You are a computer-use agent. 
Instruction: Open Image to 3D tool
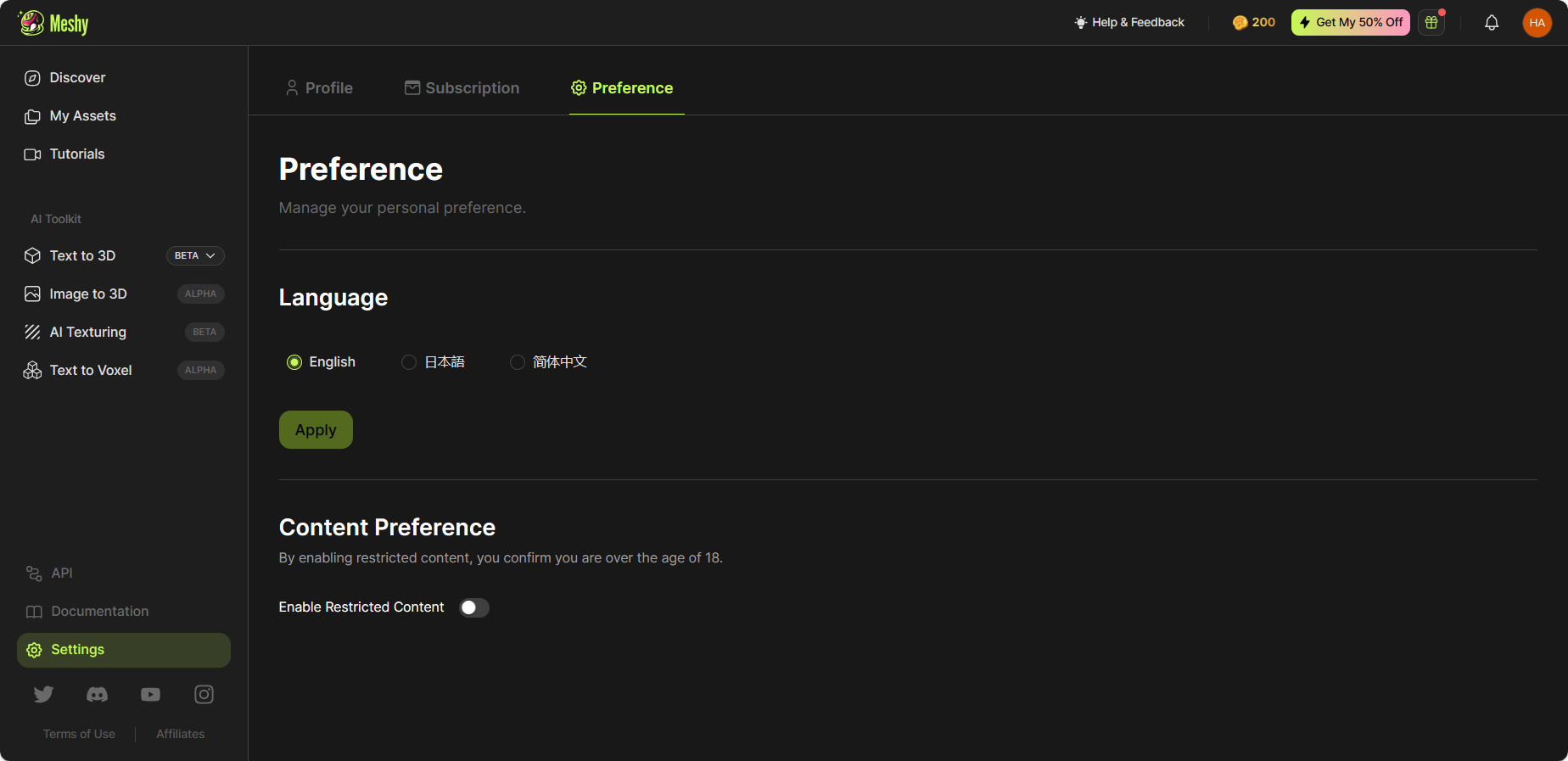point(88,294)
